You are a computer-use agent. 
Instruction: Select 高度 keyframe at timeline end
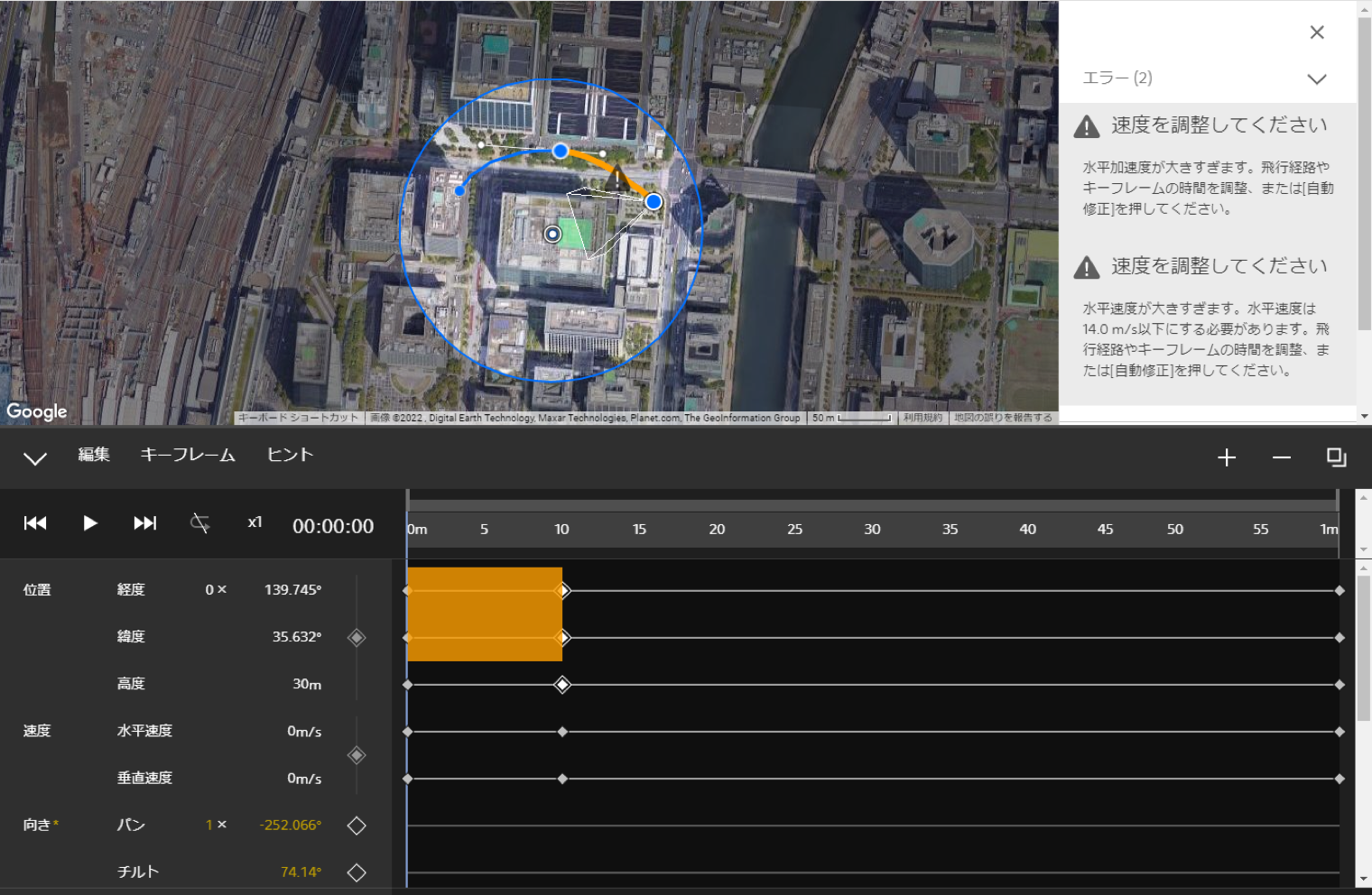pos(1340,685)
